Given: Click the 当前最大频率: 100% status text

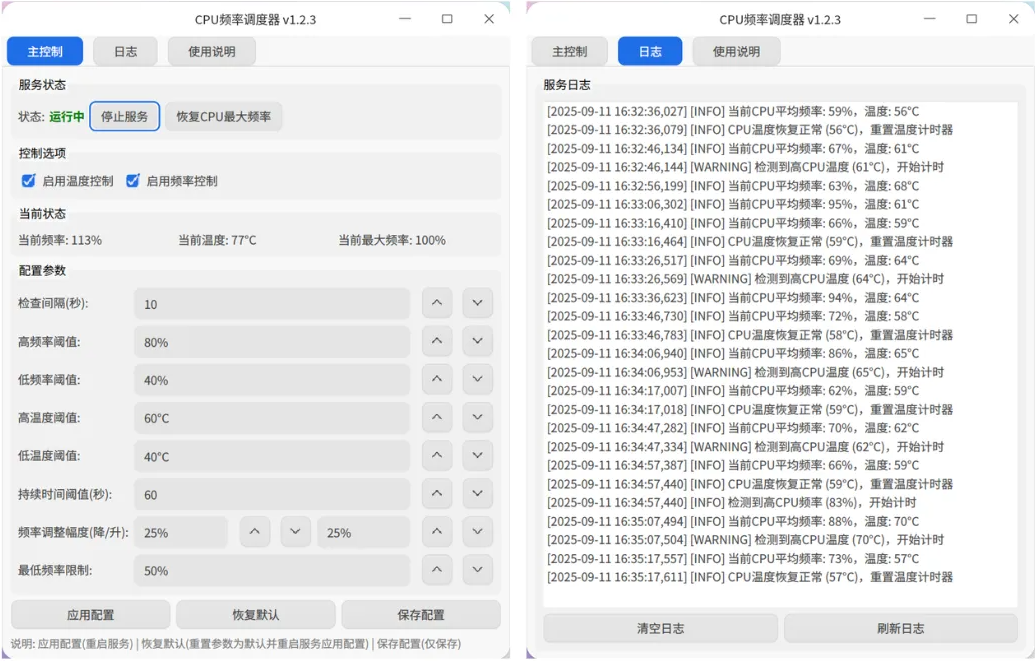Looking at the screenshot, I should [392, 240].
